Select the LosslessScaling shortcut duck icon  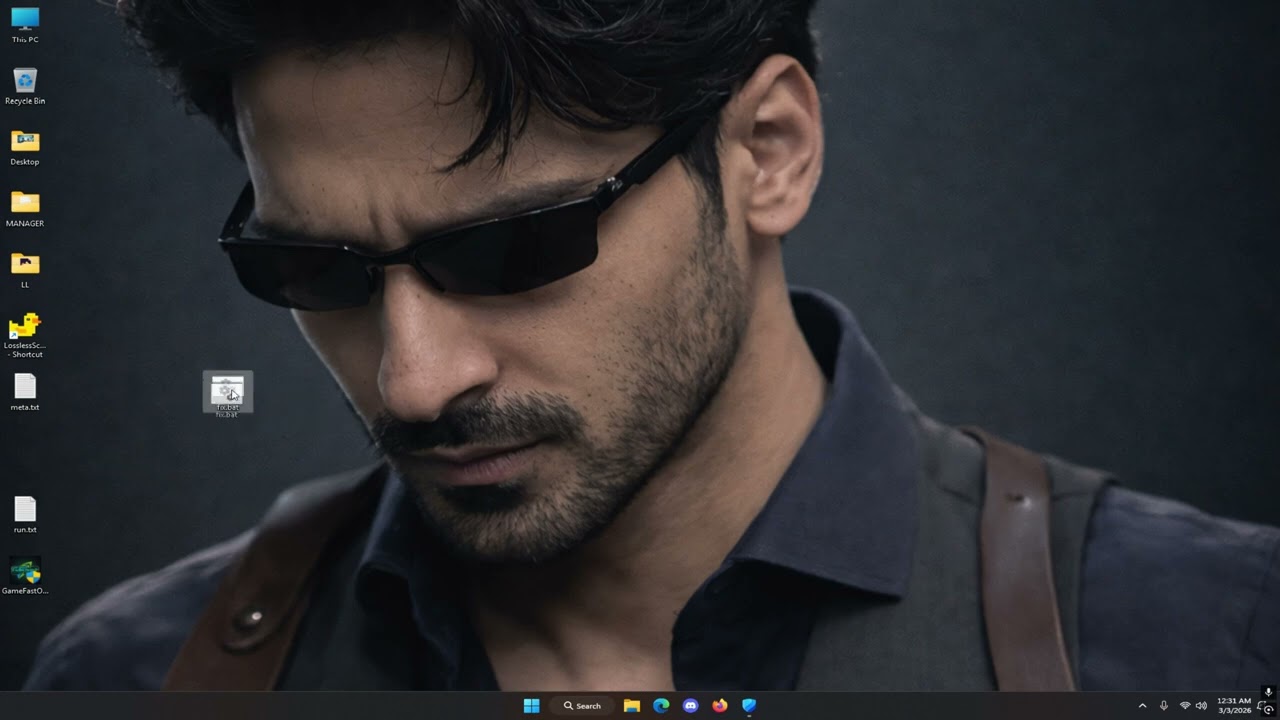(25, 335)
